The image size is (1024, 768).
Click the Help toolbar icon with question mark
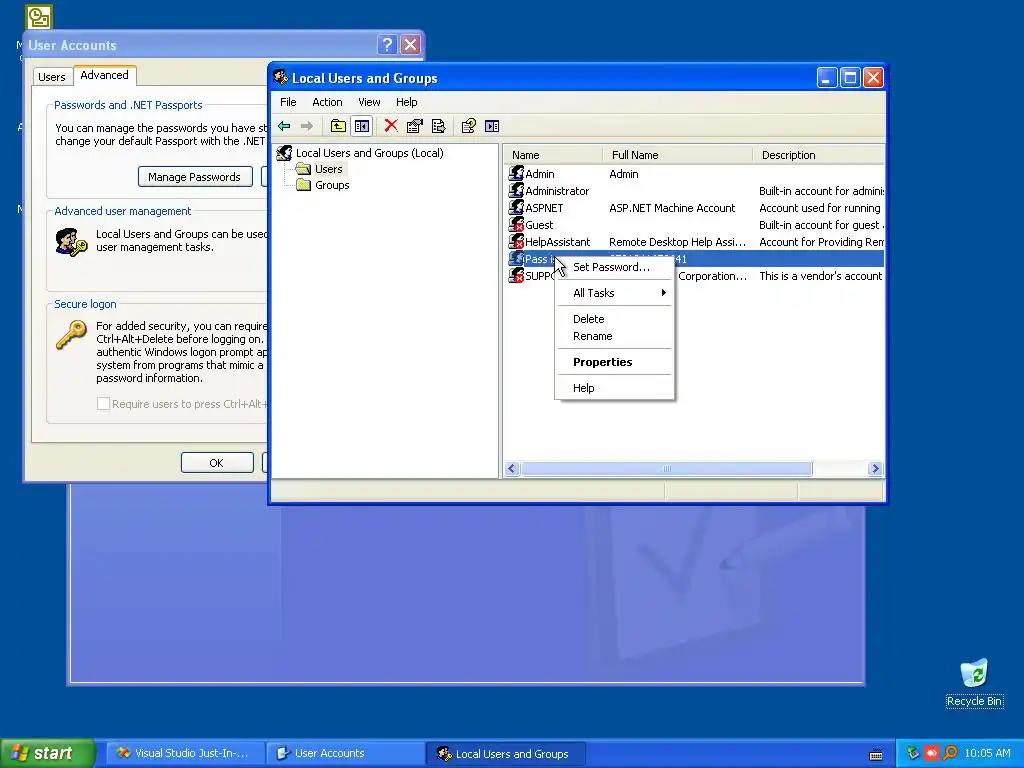(x=468, y=126)
